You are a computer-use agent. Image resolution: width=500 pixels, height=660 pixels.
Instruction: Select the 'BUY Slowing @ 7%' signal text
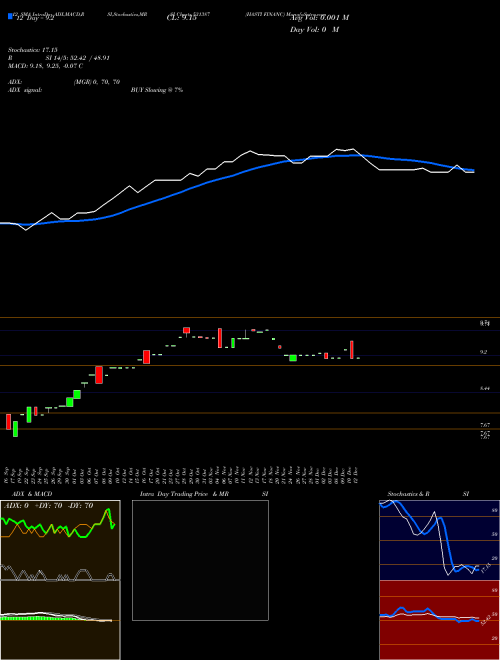click(157, 90)
